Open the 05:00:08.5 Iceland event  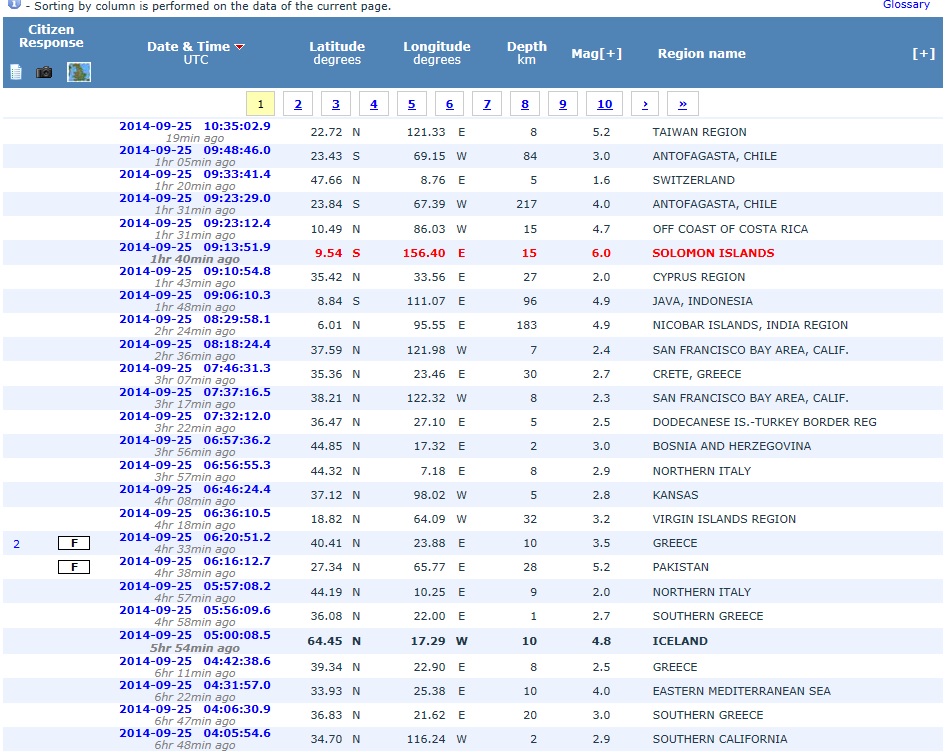coord(194,635)
